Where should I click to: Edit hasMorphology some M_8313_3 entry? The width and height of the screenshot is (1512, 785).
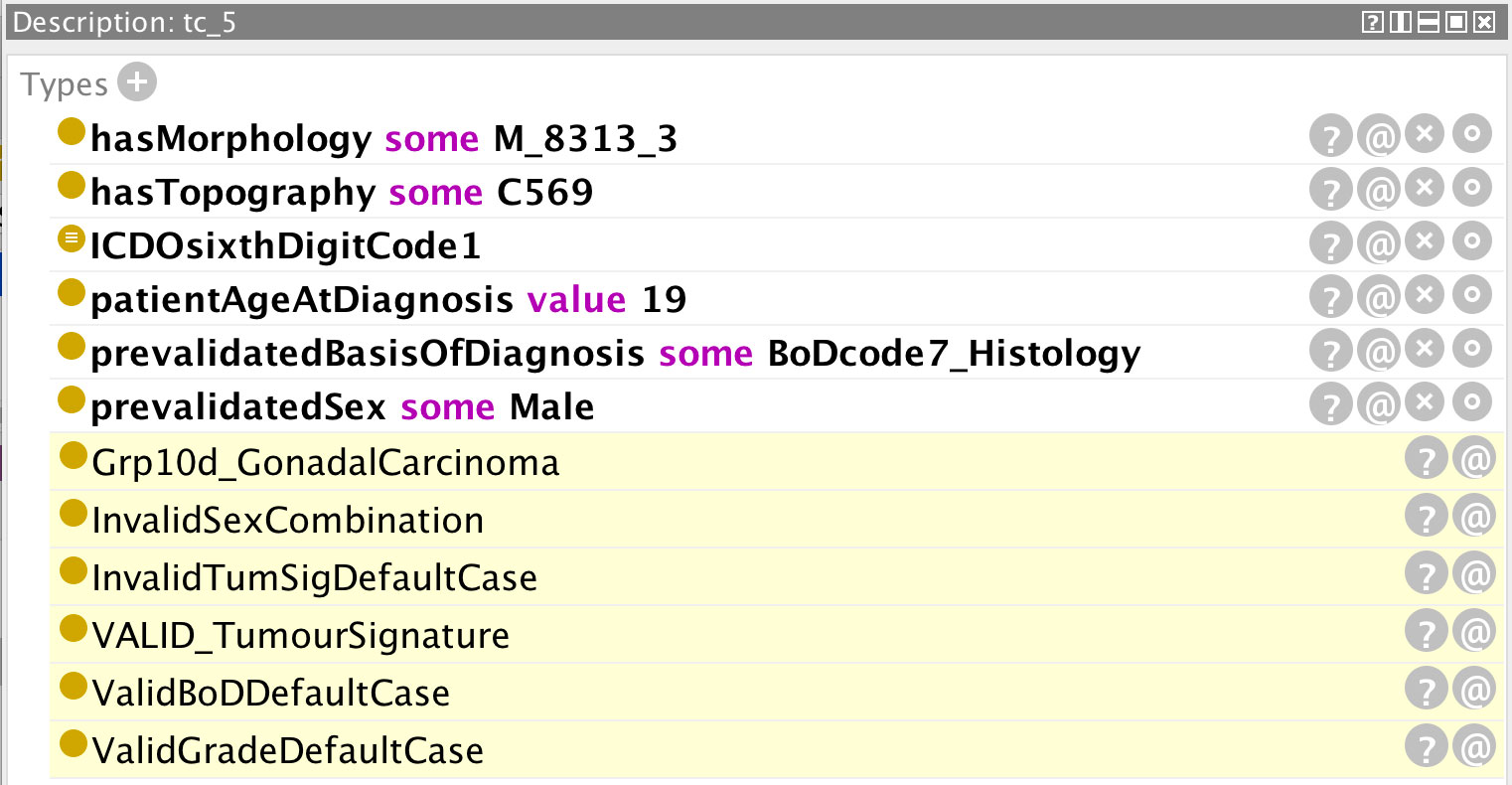coord(1471,134)
